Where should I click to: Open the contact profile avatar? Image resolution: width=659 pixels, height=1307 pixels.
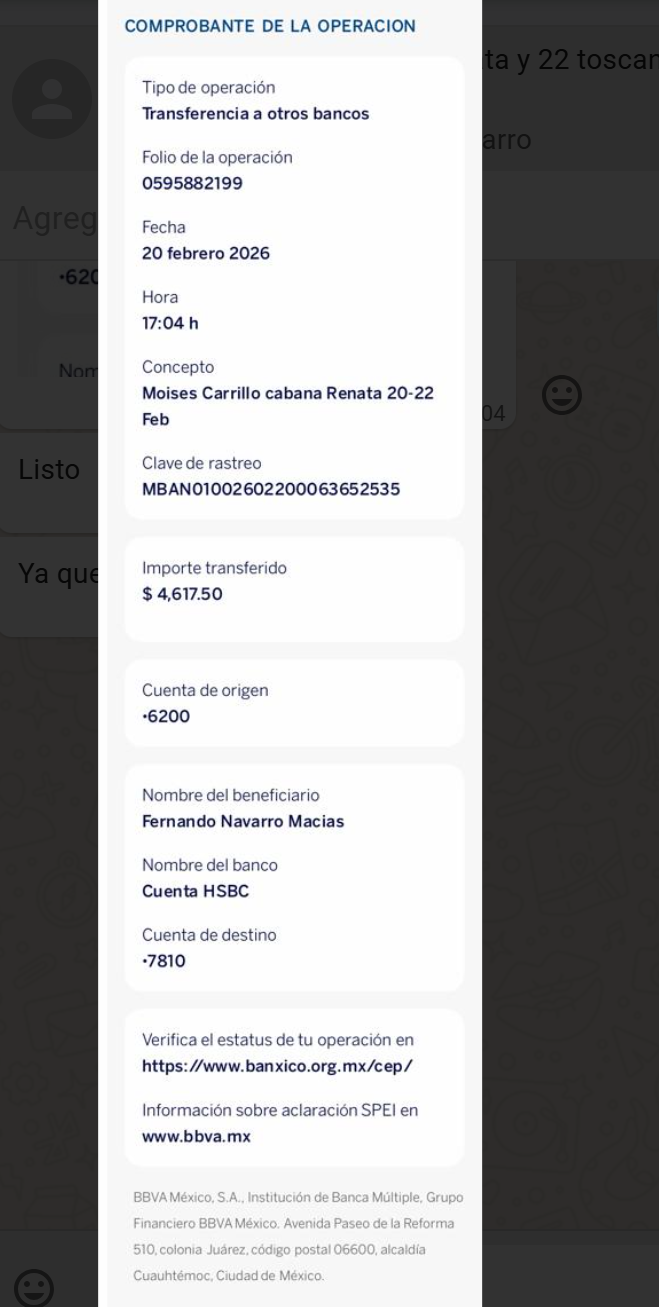pyautogui.click(x=52, y=99)
